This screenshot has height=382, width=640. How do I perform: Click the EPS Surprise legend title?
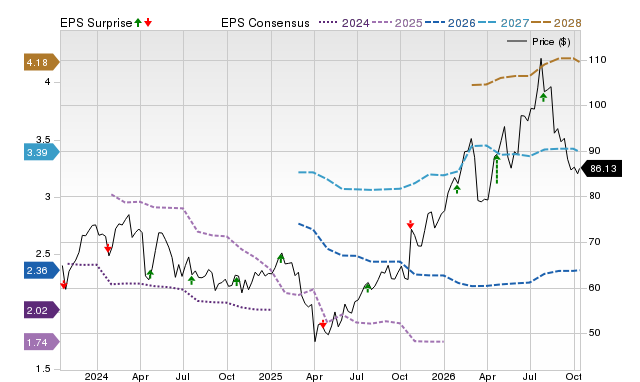[96, 23]
